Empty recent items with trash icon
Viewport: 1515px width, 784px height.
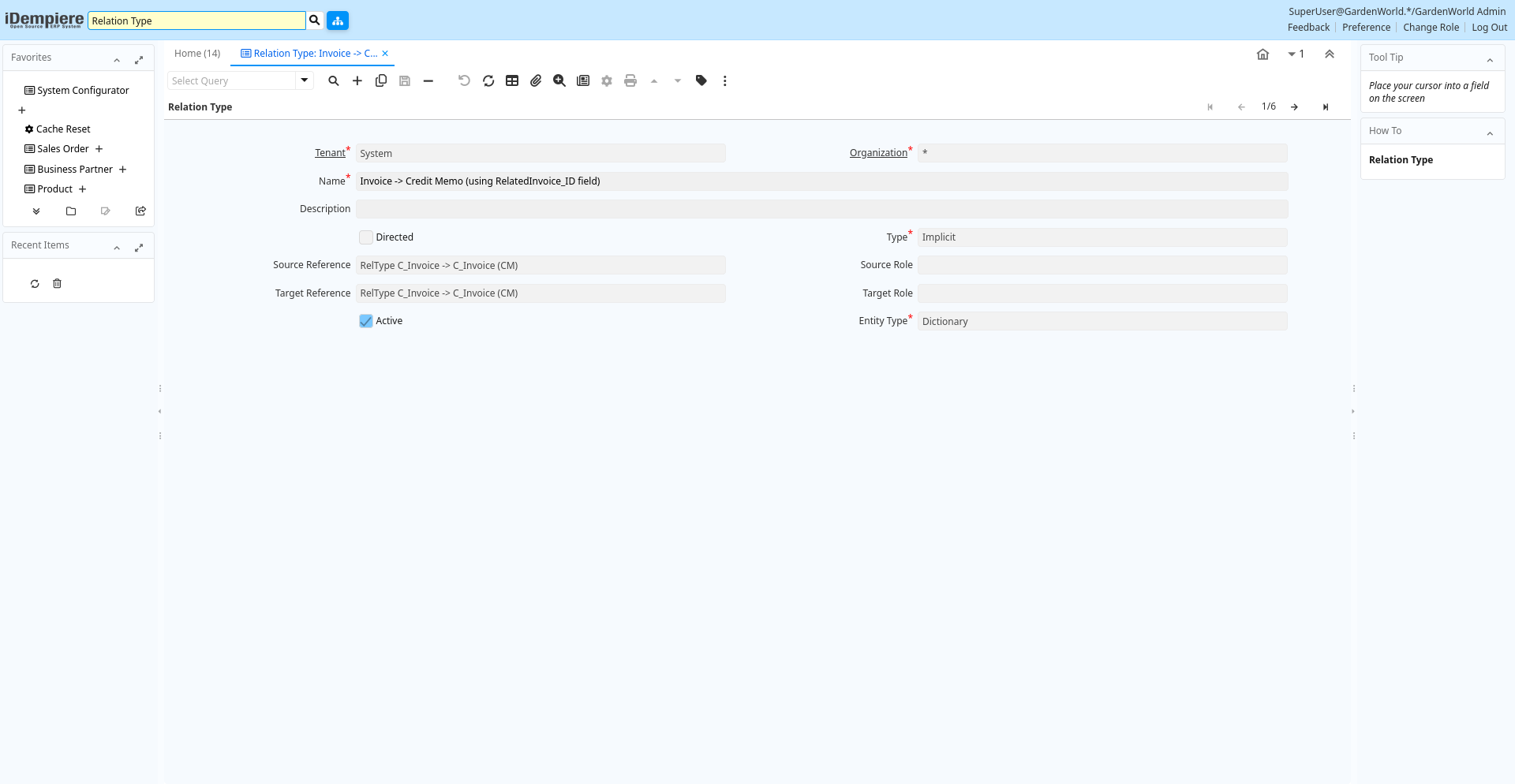57,284
